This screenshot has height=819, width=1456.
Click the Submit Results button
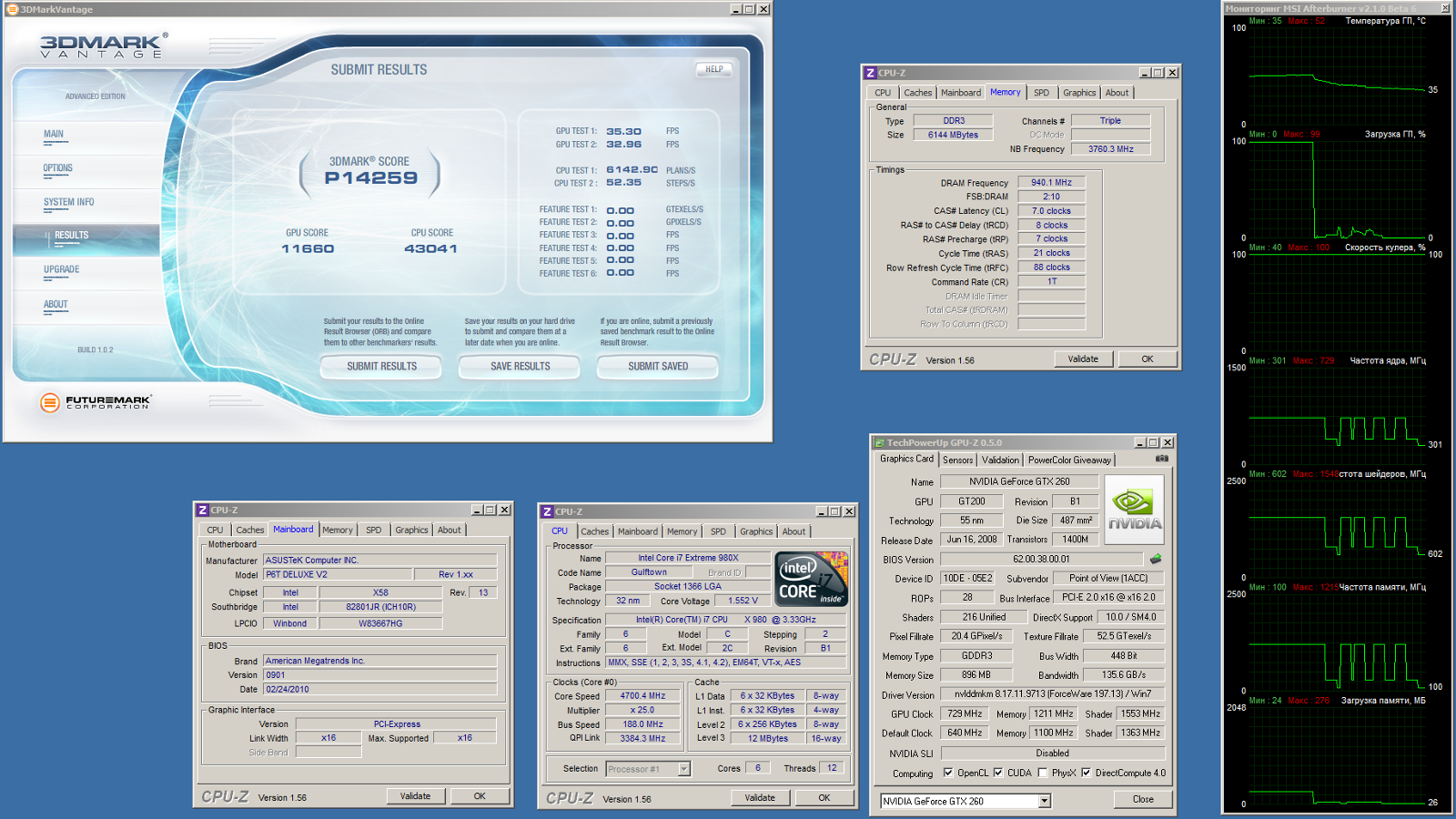pos(381,366)
